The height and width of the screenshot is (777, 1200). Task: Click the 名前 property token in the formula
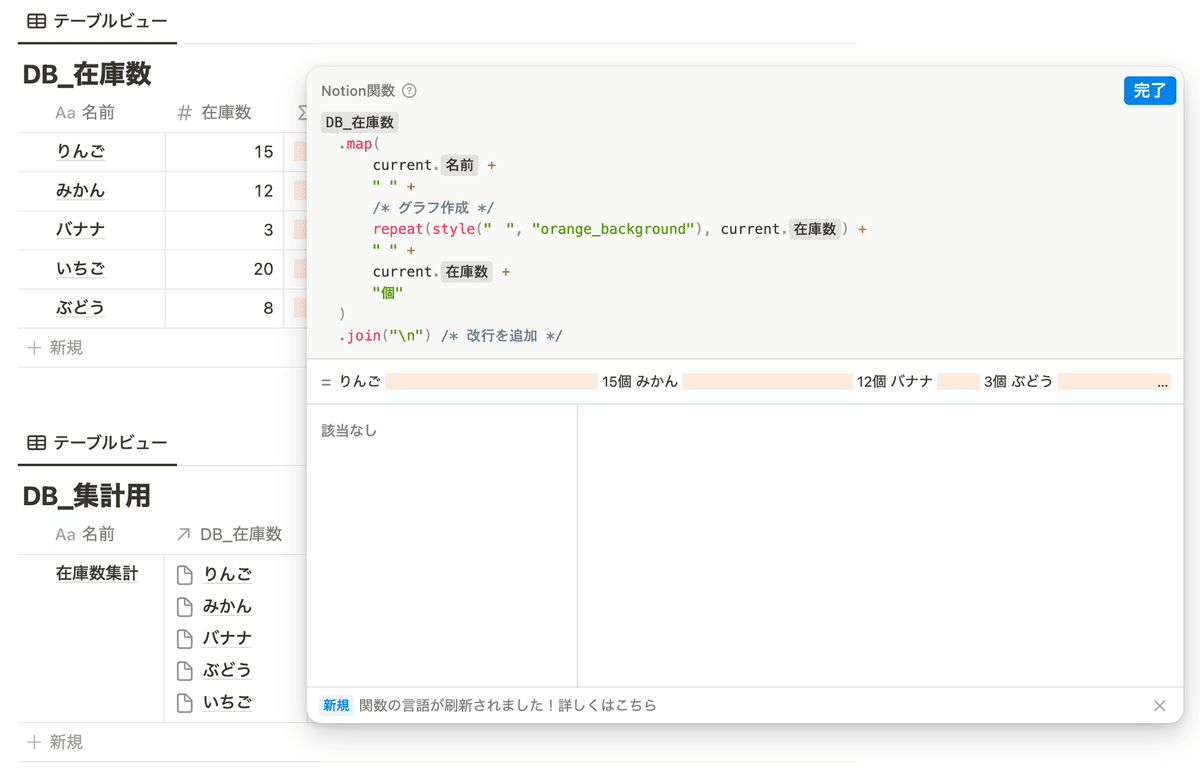(459, 165)
